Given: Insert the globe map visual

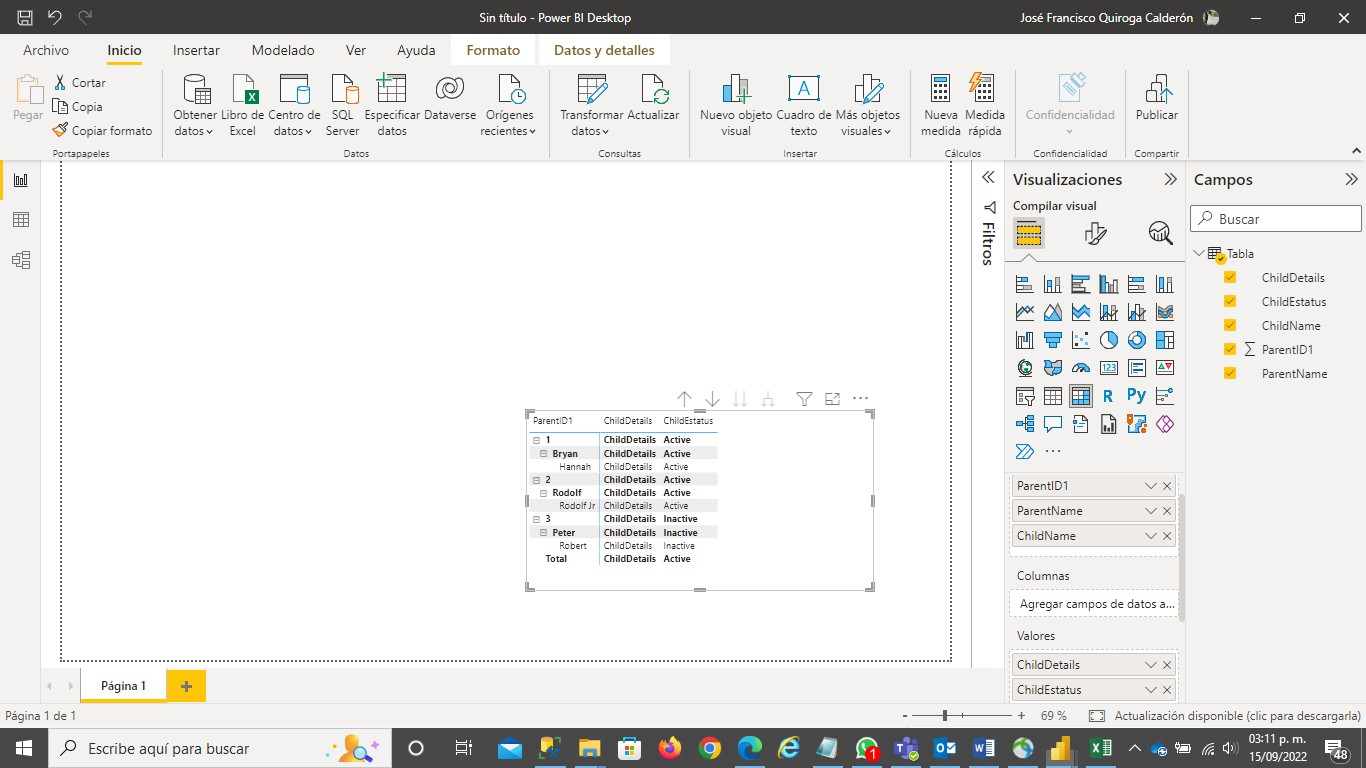Looking at the screenshot, I should (1024, 368).
